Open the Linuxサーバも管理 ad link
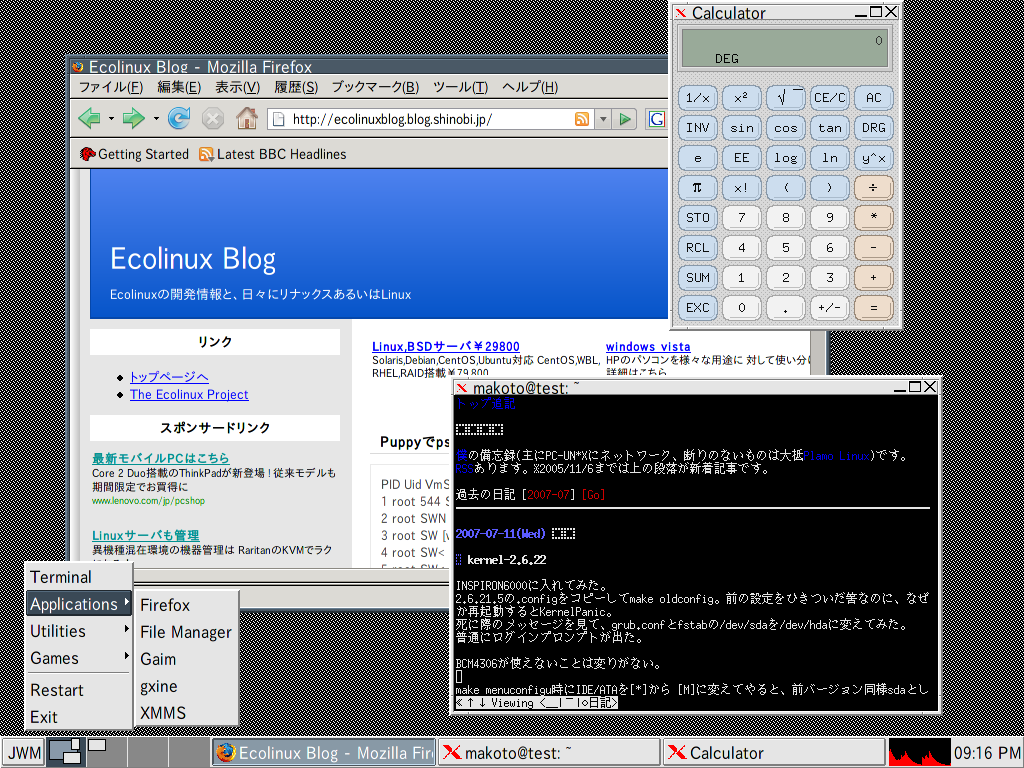This screenshot has width=1024, height=768. coord(146,535)
